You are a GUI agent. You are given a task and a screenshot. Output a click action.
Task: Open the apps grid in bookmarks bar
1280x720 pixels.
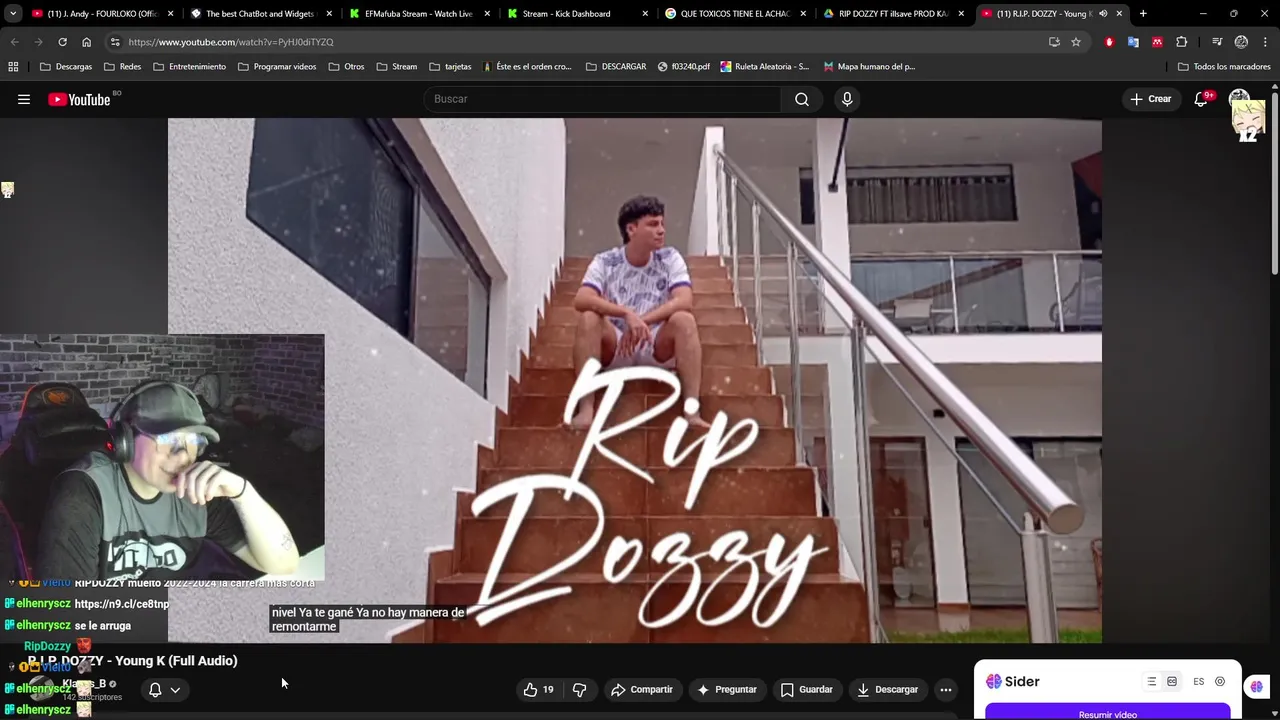[13, 67]
